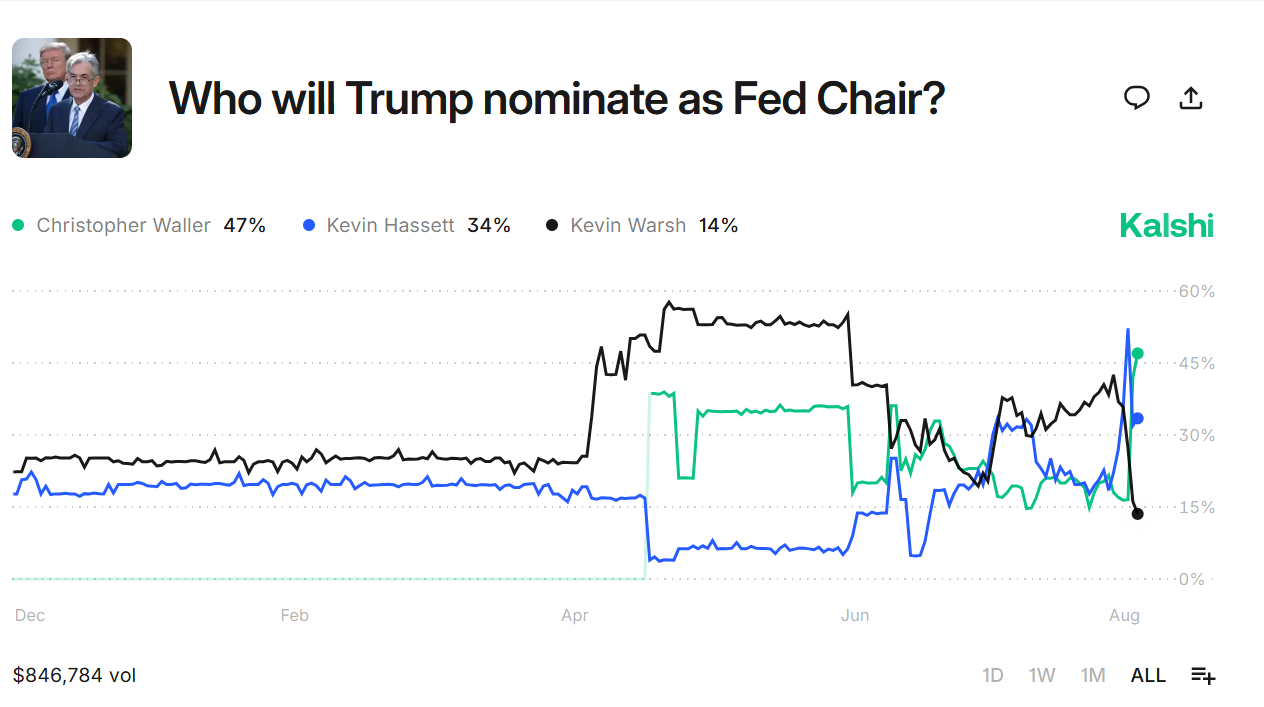Toggle the Kevin Warsh legend name
This screenshot has height=707, width=1264.
click(627, 226)
